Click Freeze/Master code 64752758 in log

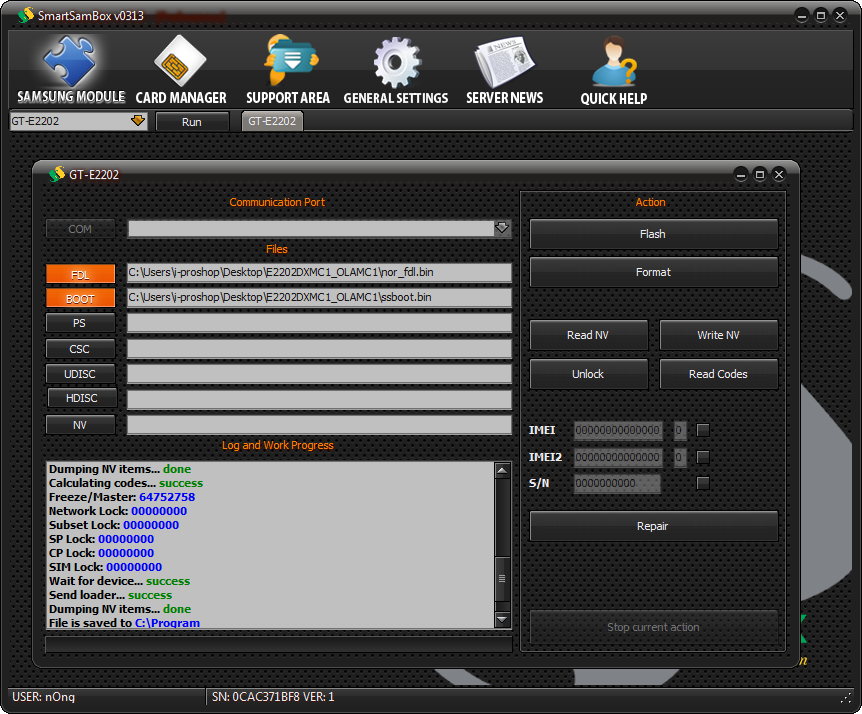(x=167, y=497)
